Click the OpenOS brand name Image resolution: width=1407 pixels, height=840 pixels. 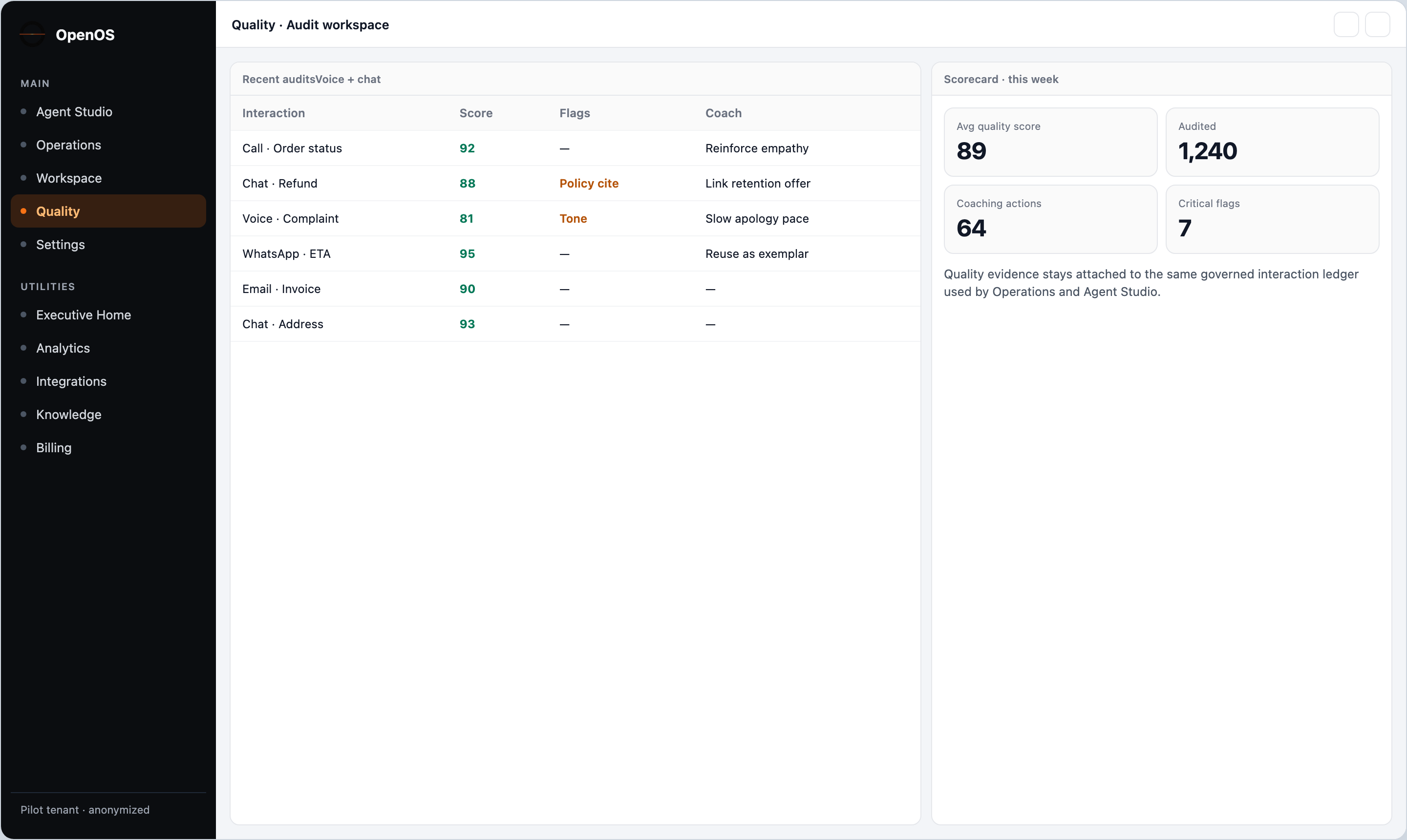(85, 35)
